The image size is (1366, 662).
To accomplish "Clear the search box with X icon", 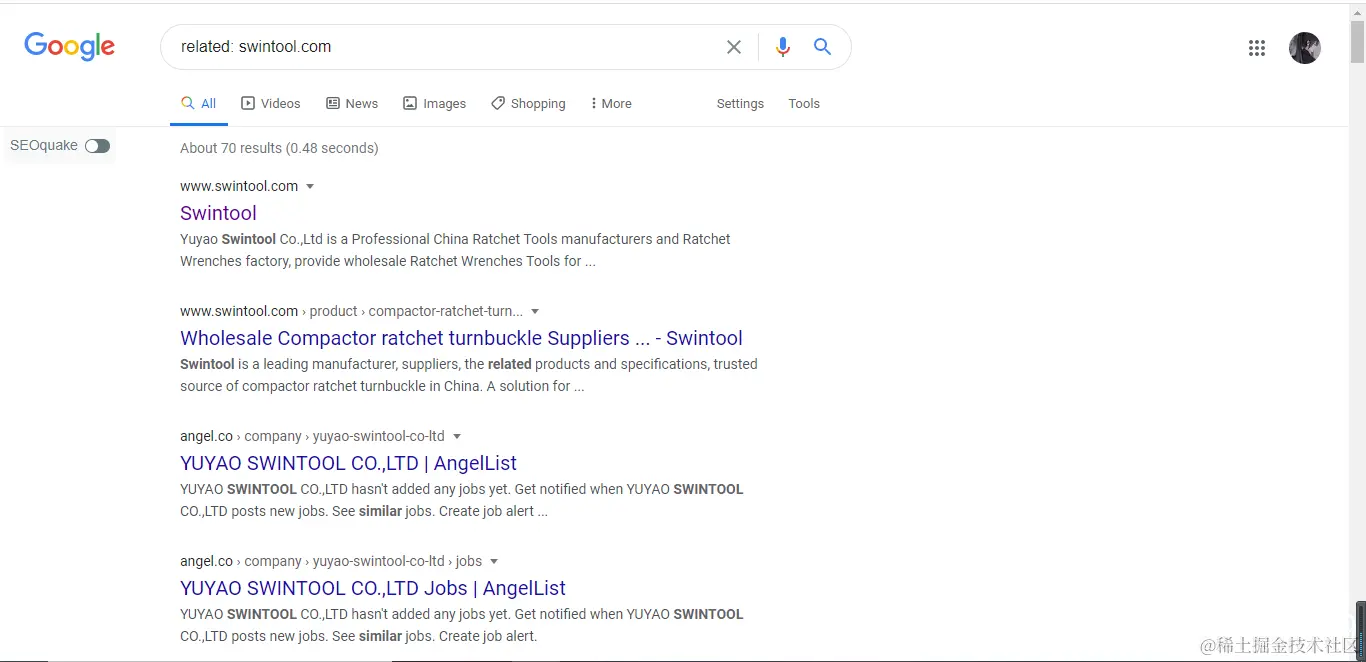I will click(734, 47).
